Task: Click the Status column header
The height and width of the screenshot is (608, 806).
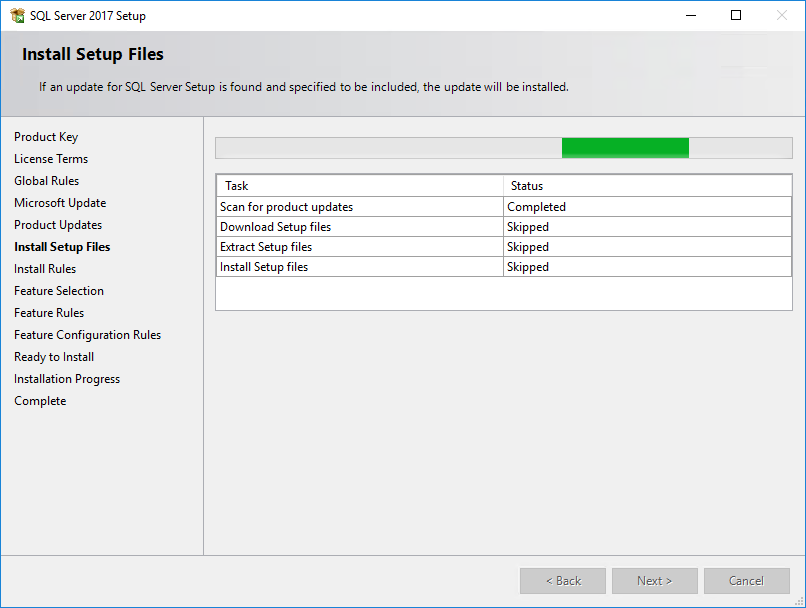Action: (647, 186)
